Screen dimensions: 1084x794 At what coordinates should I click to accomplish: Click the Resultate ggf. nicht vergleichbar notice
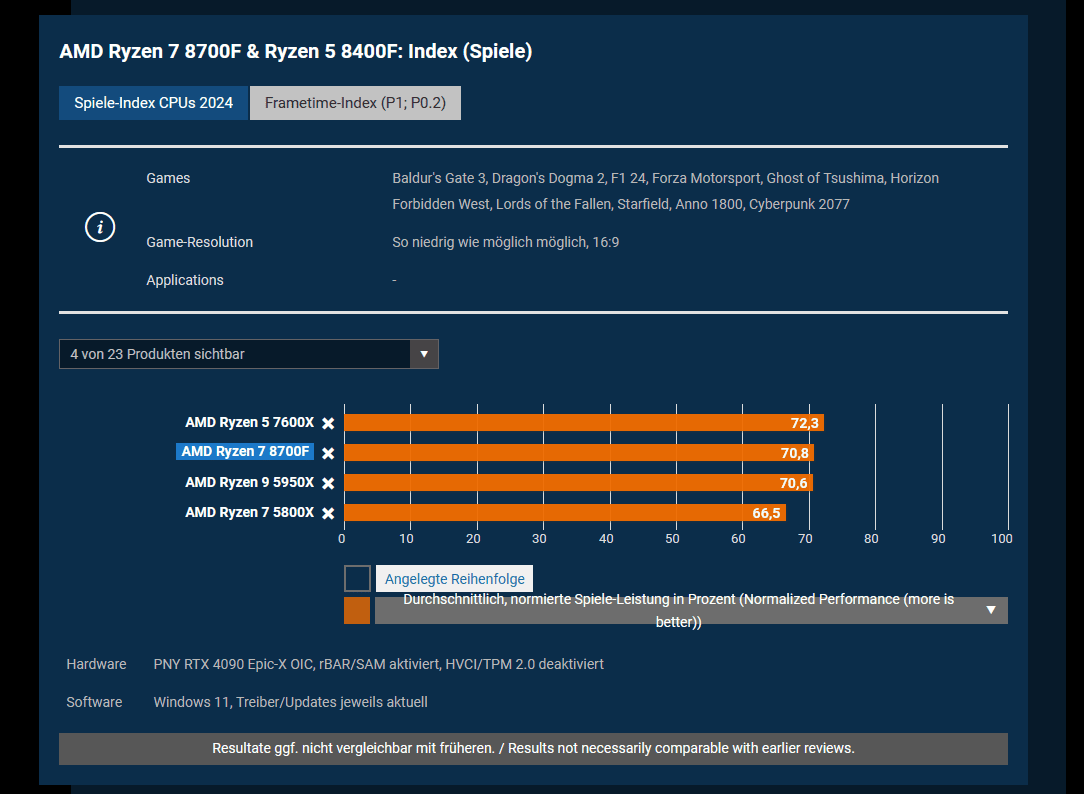[533, 748]
